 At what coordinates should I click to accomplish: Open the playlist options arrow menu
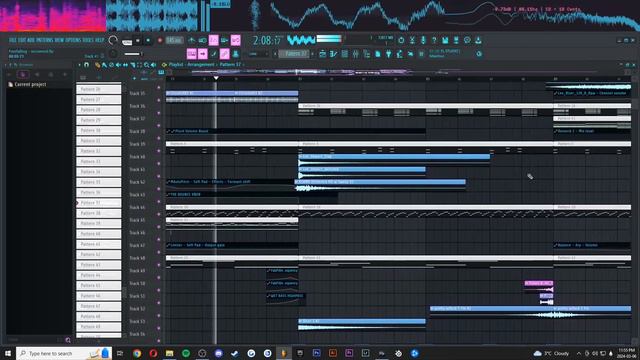point(80,65)
